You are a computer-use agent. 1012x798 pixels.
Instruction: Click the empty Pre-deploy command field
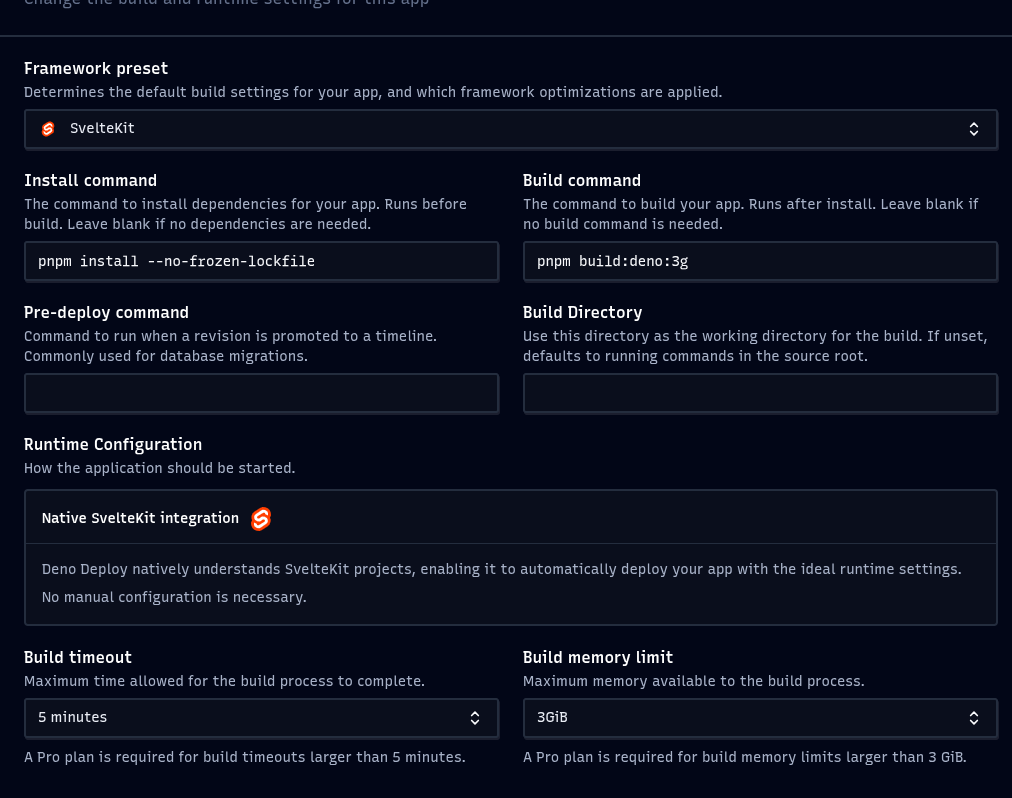click(261, 394)
